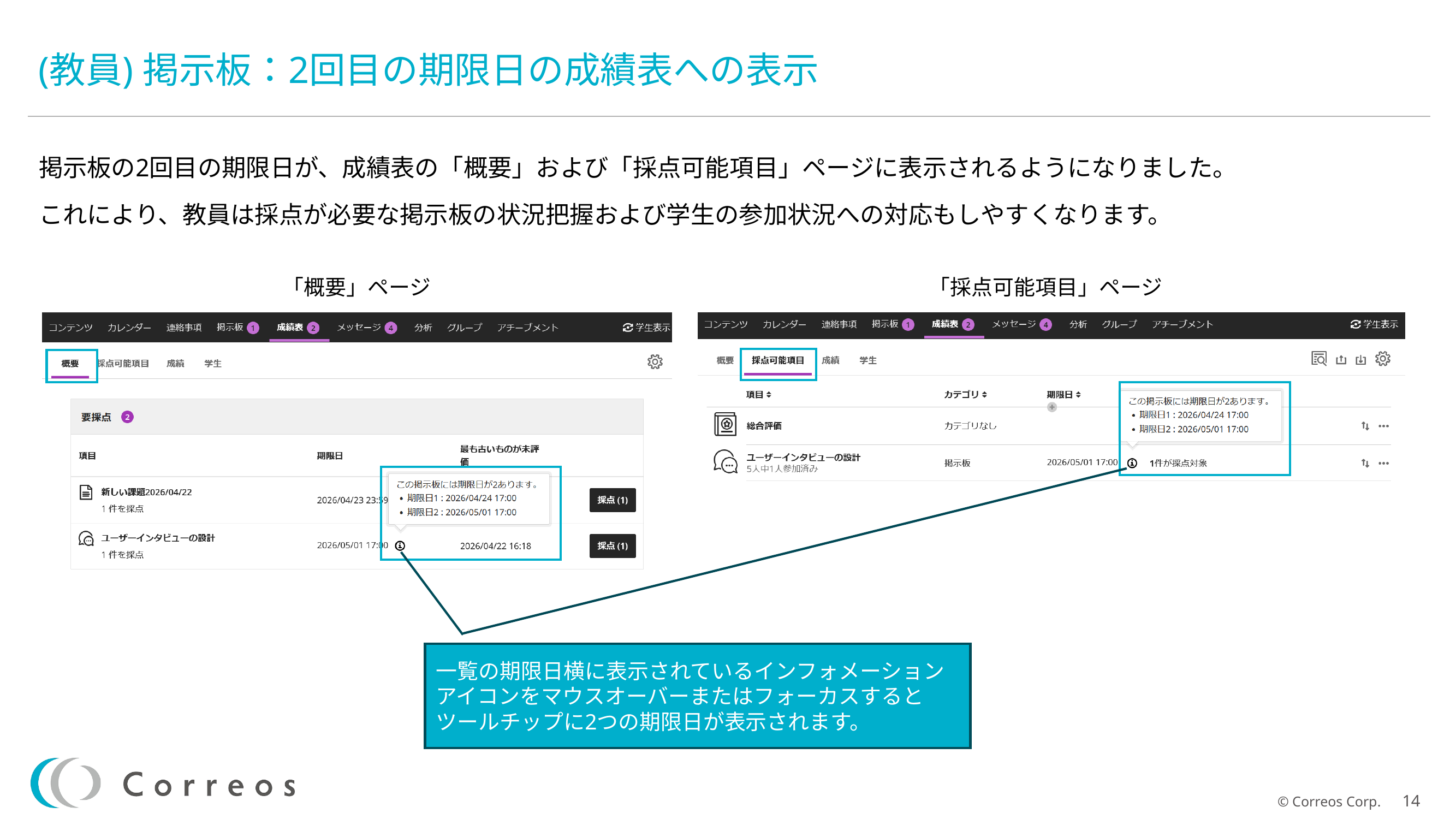This screenshot has width=1456, height=819.
Task: Click the document icon of 新しい課題2026/04/22
Action: coord(86,492)
